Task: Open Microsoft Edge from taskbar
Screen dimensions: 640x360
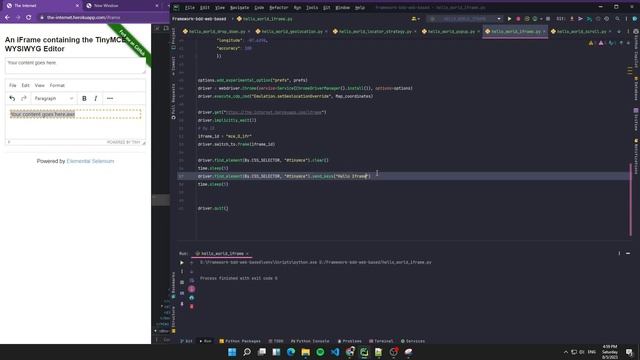Action: [x=291, y=352]
